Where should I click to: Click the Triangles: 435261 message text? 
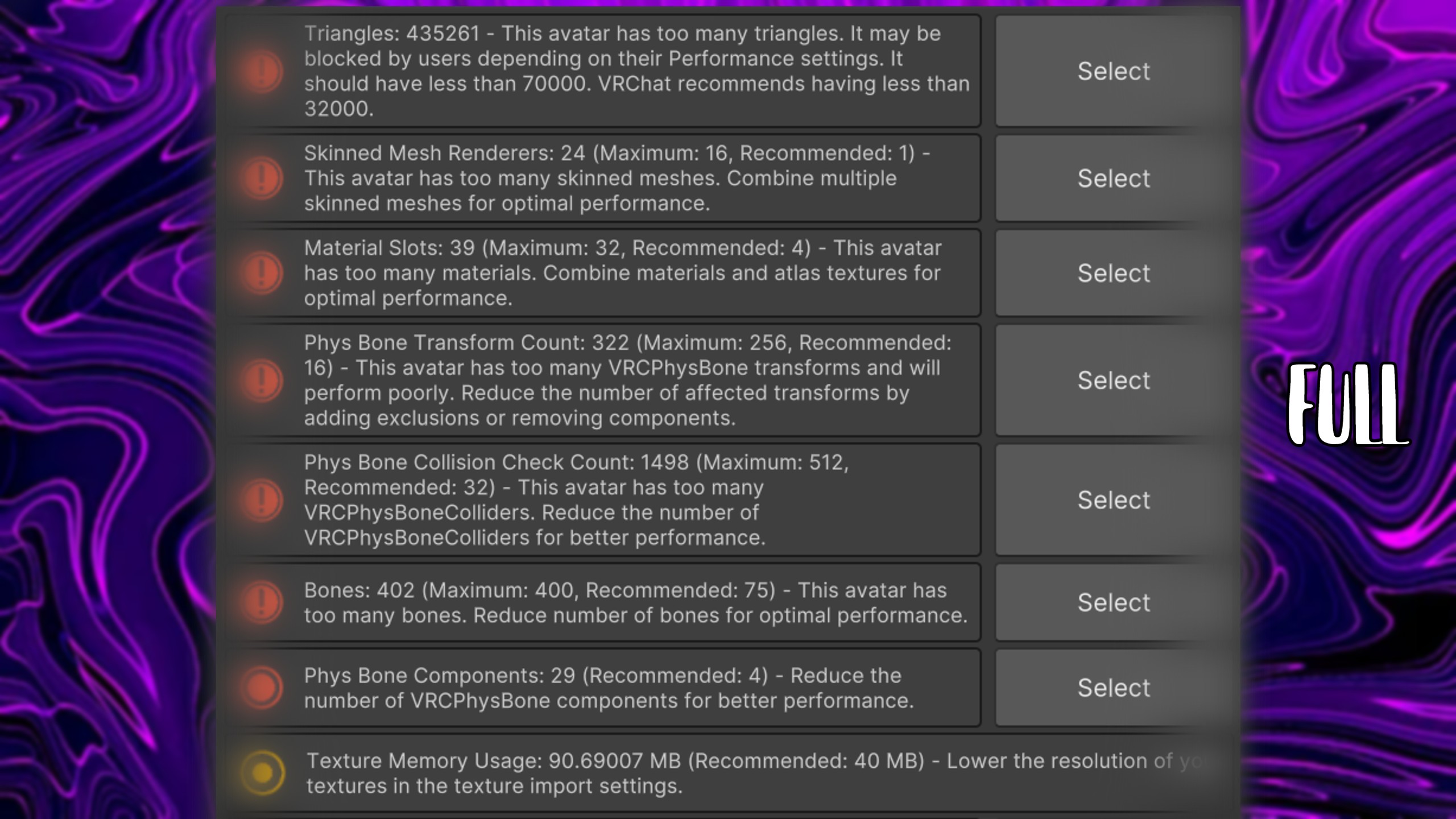point(637,71)
